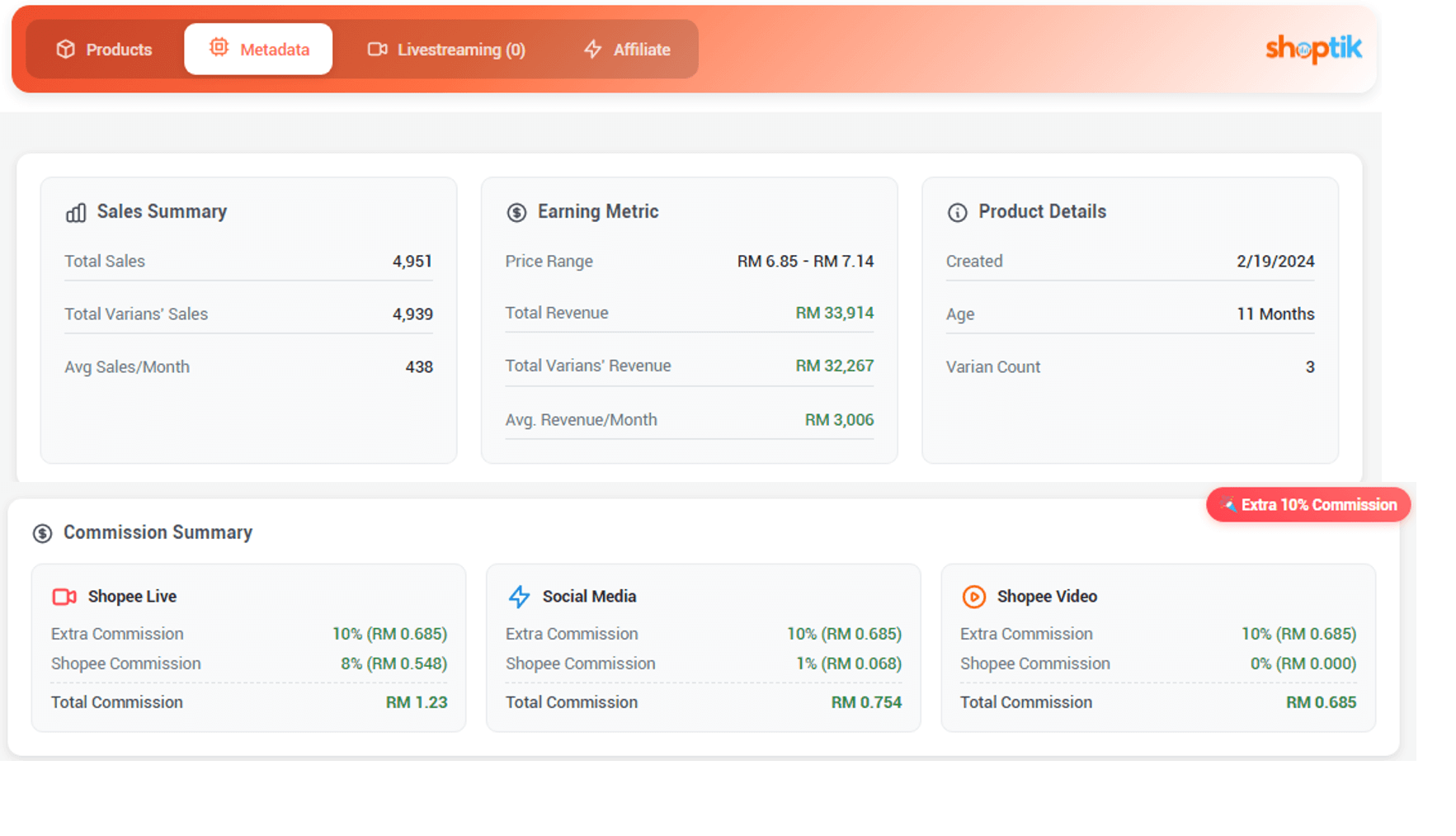Click the Total Sales value 4,951

[x=412, y=262]
